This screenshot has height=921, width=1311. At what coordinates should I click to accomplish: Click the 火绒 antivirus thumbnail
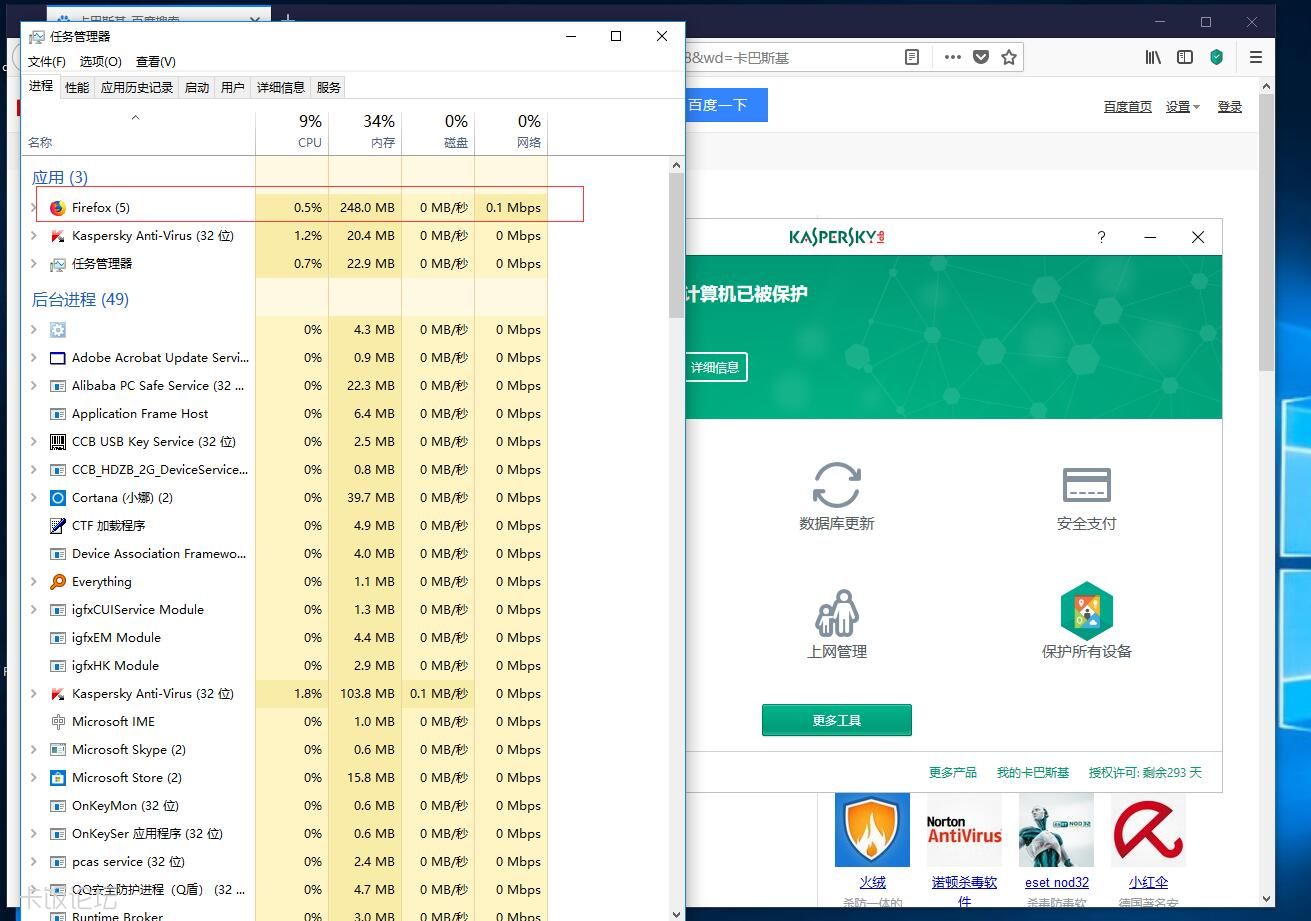pos(873,830)
